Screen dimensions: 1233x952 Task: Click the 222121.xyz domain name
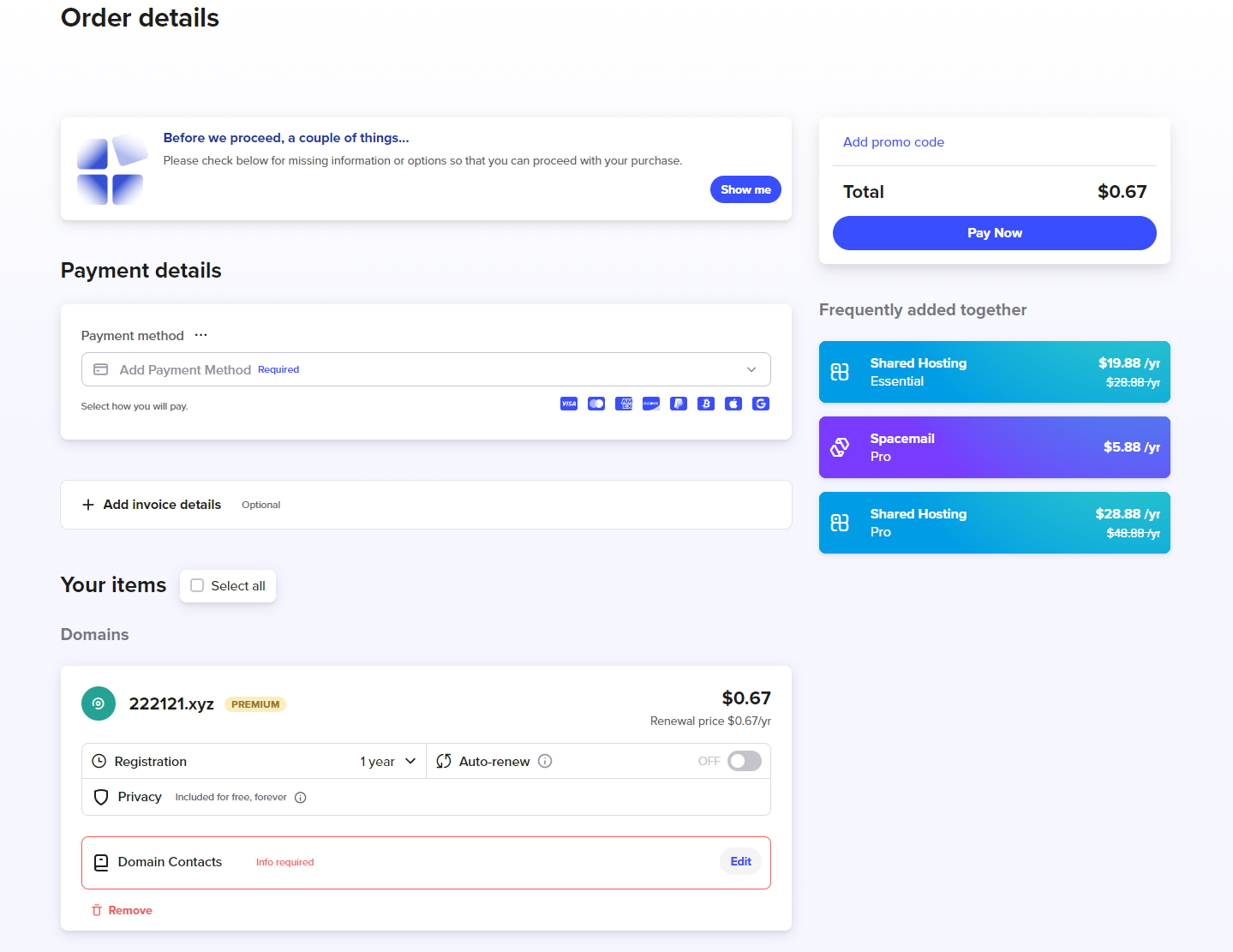171,704
